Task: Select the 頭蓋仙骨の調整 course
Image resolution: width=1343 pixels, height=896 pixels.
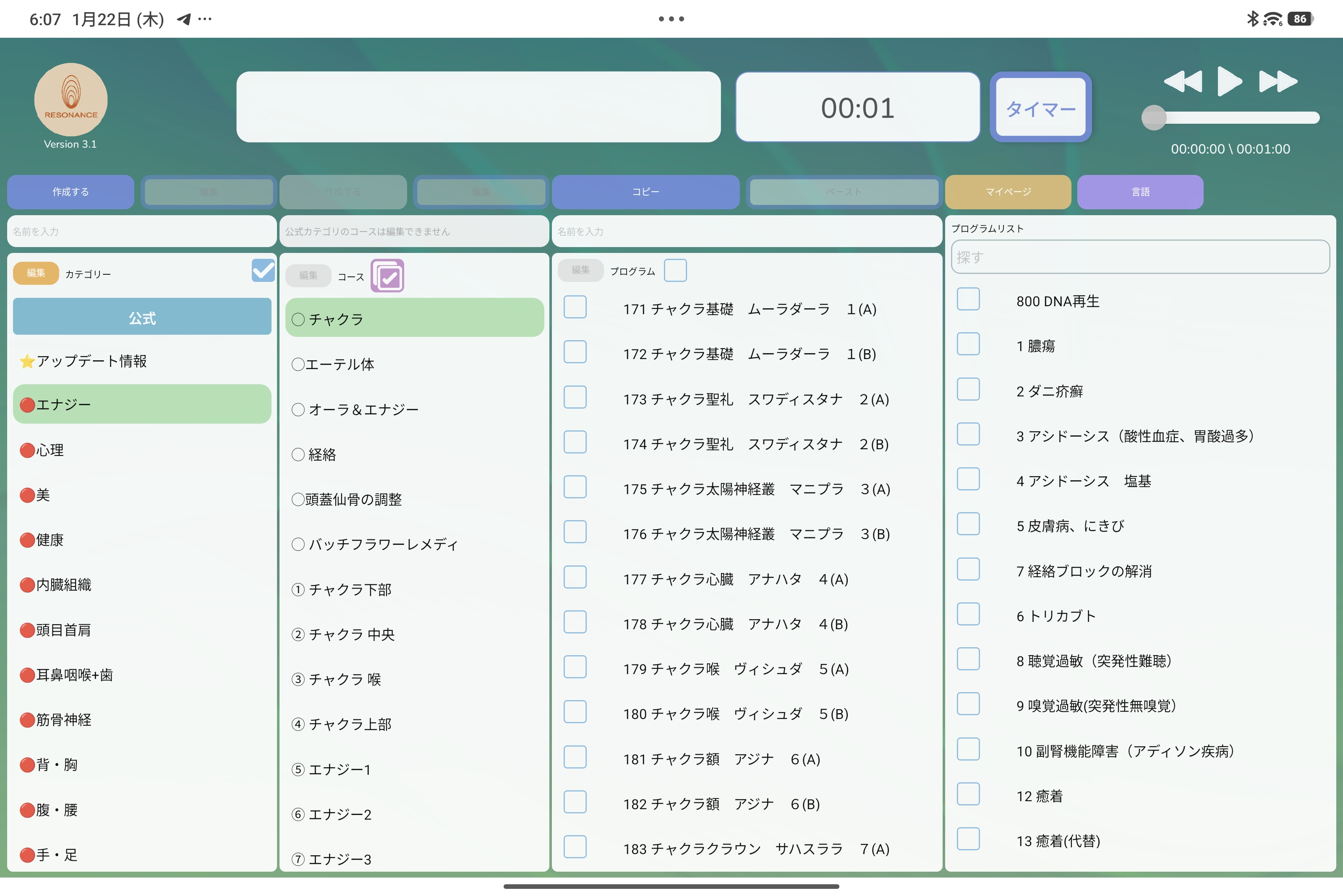Action: [415, 499]
